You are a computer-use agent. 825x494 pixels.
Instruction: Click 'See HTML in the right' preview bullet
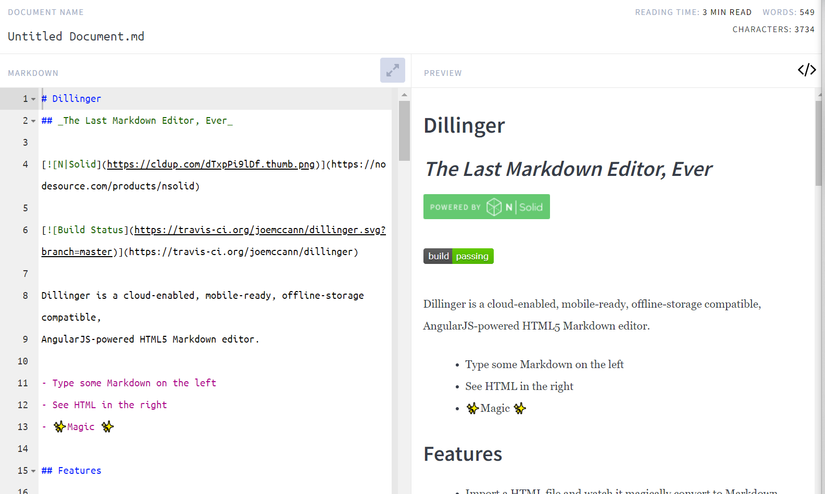(x=519, y=387)
